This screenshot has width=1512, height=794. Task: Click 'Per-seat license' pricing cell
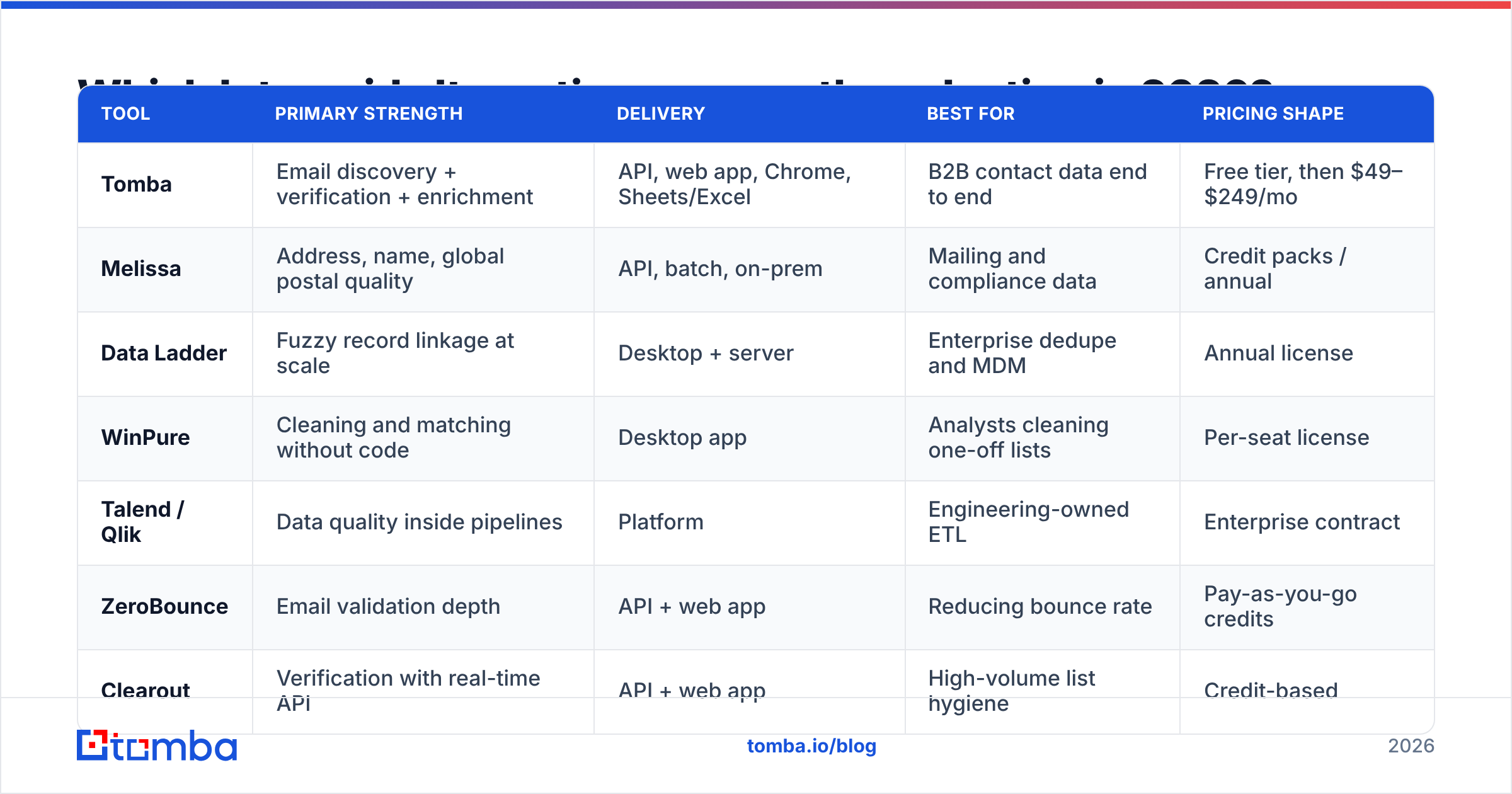pos(1307,438)
